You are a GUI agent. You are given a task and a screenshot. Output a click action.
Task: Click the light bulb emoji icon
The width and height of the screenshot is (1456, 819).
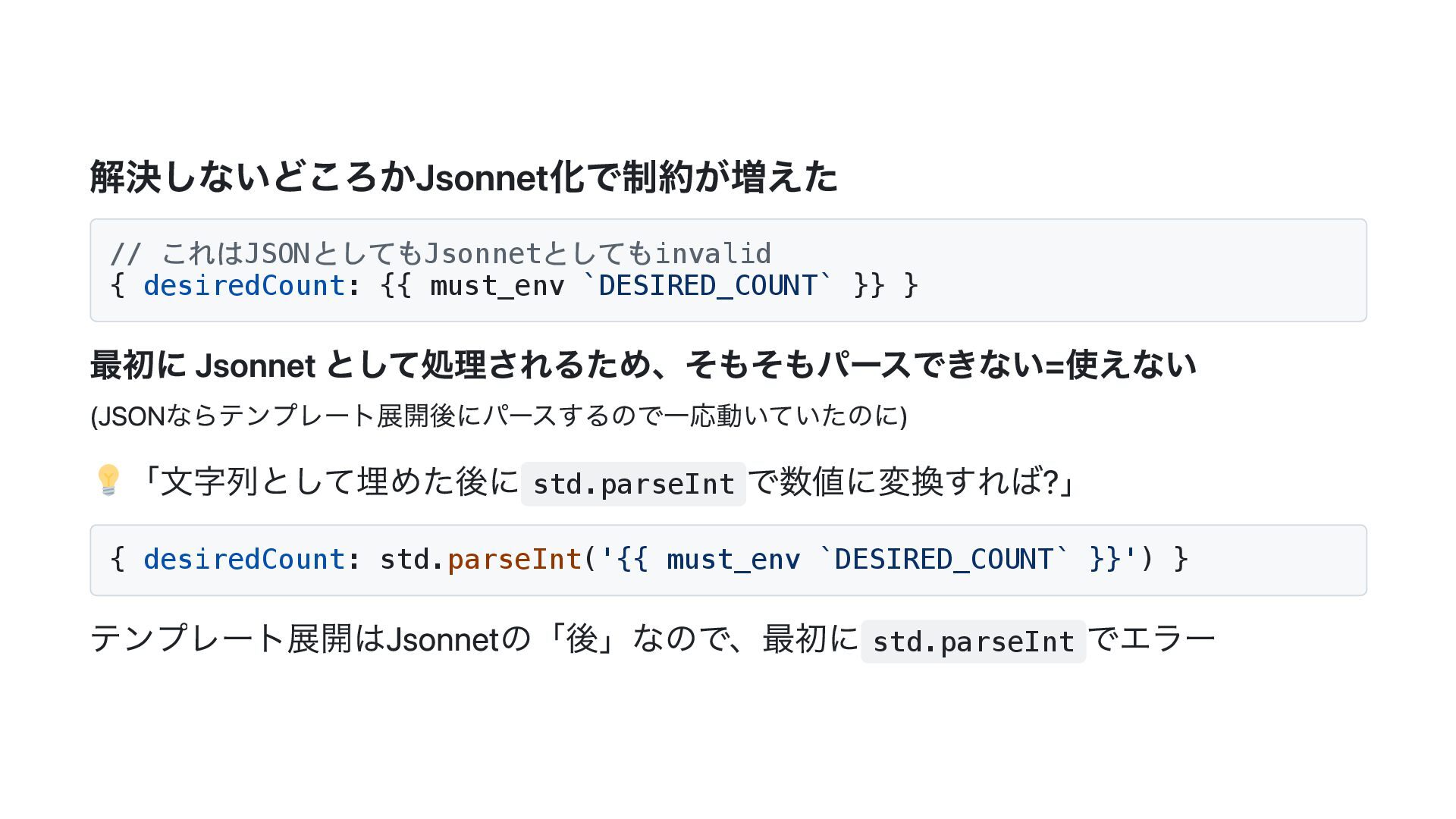point(108,481)
